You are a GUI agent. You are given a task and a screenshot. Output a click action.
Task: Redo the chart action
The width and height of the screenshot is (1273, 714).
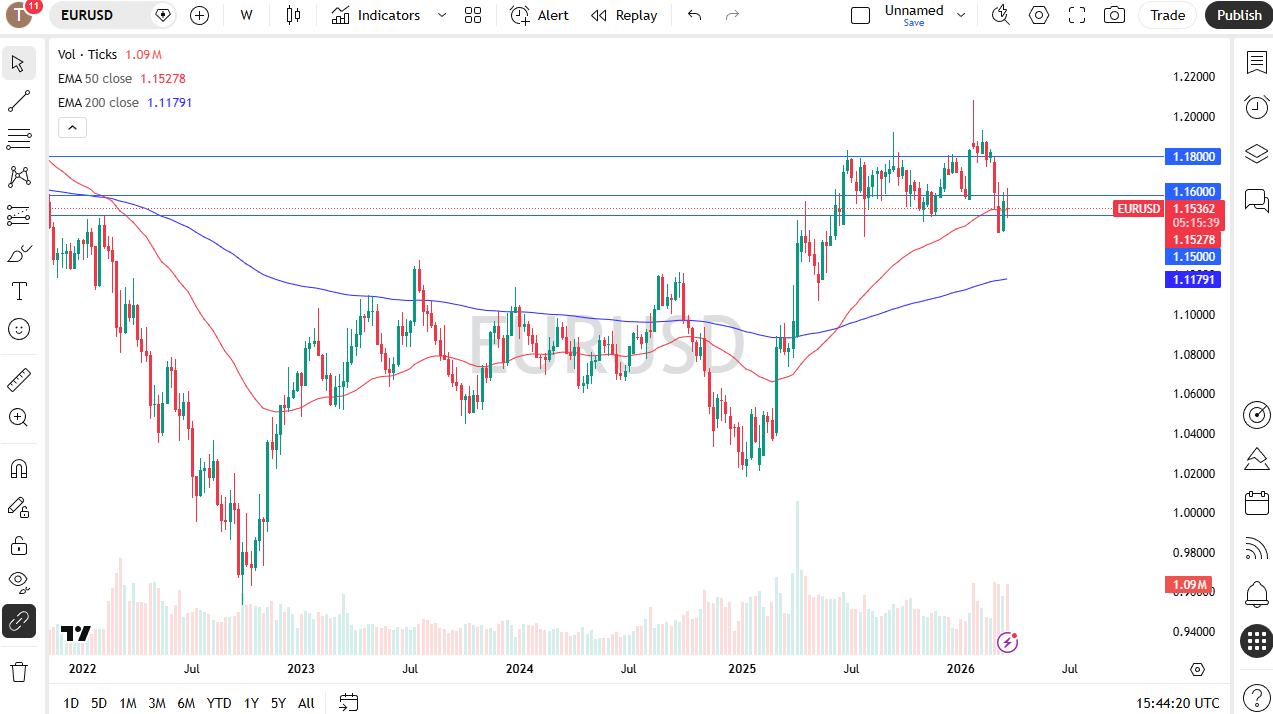(x=732, y=15)
